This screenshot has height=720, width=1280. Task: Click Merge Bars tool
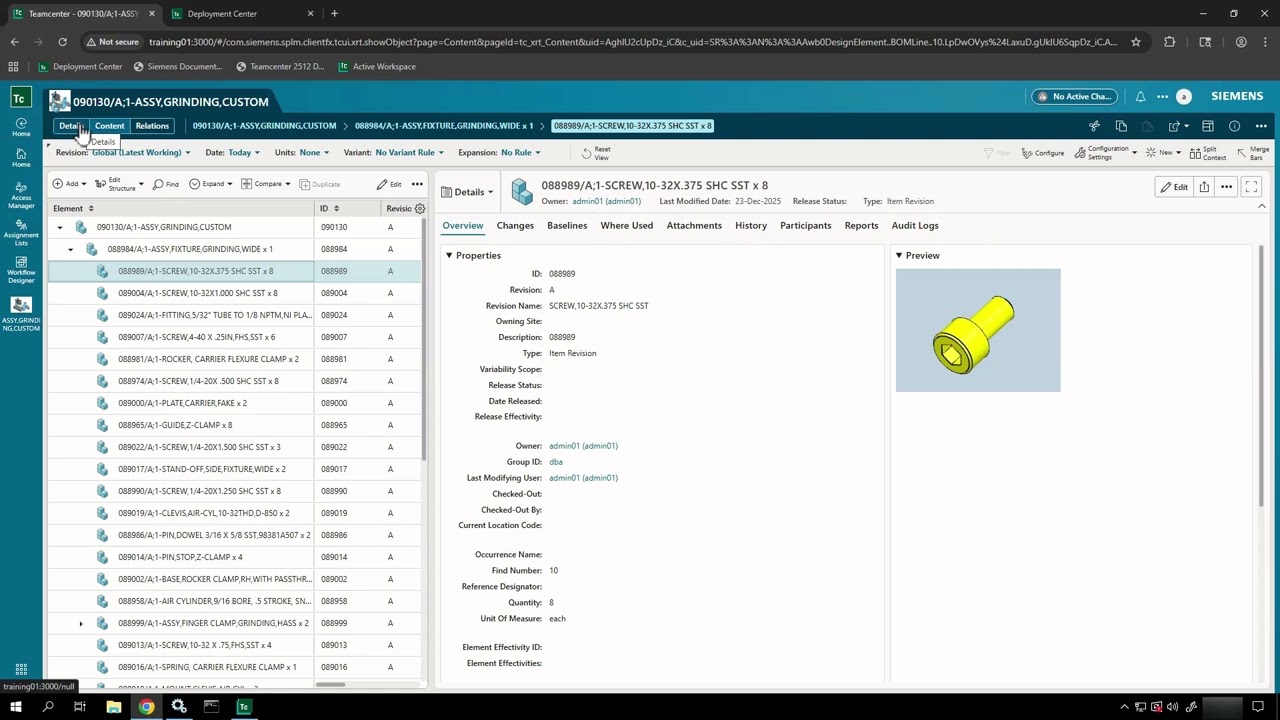[1253, 153]
